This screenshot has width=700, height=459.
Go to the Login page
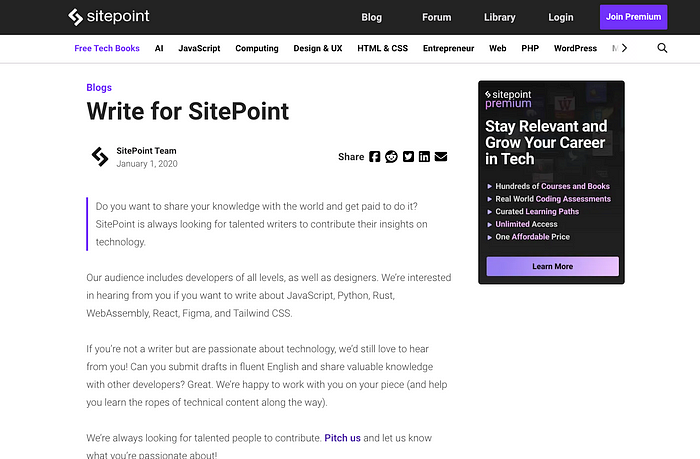coord(561,17)
